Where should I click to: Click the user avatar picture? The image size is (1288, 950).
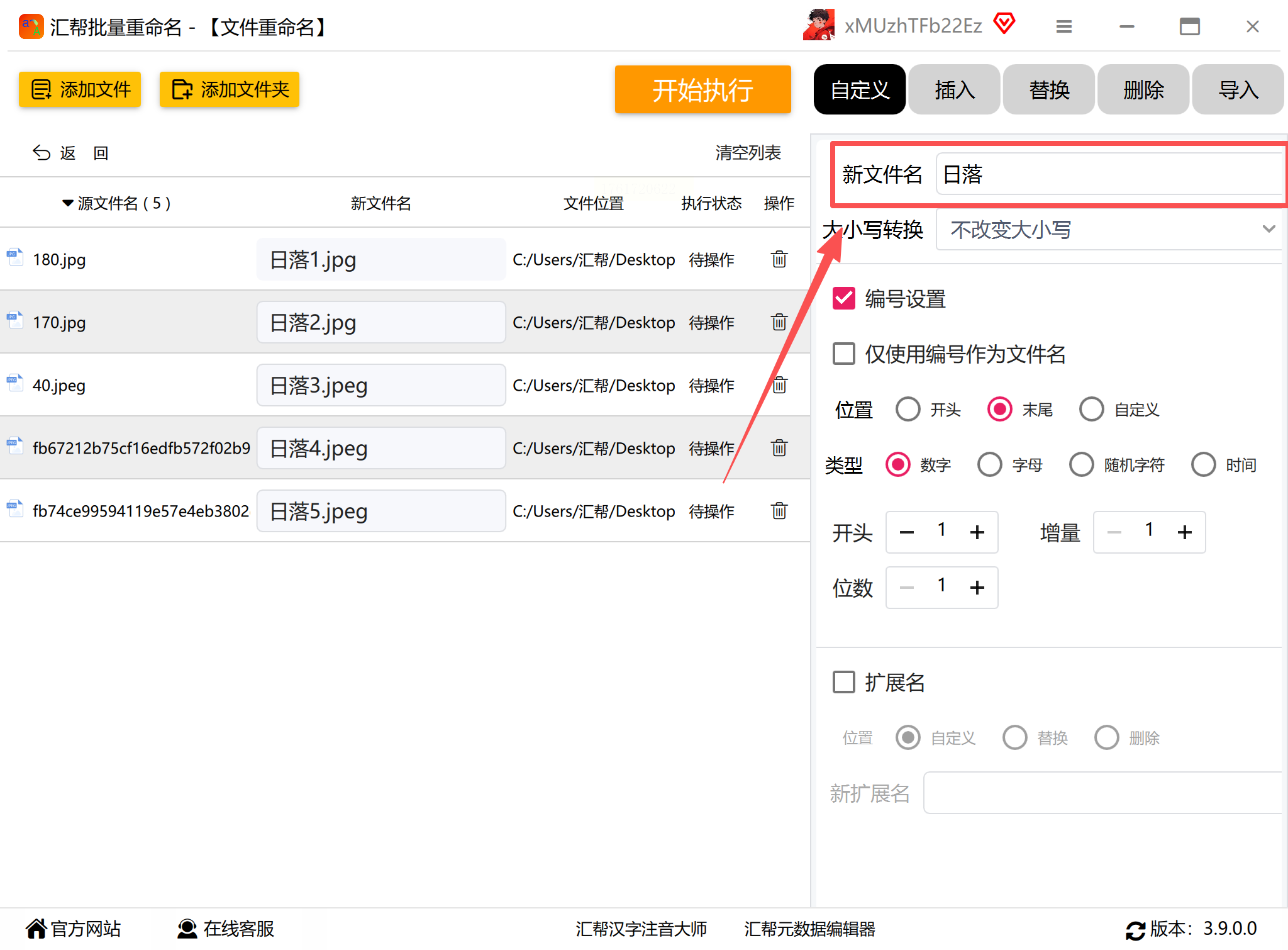tap(819, 25)
